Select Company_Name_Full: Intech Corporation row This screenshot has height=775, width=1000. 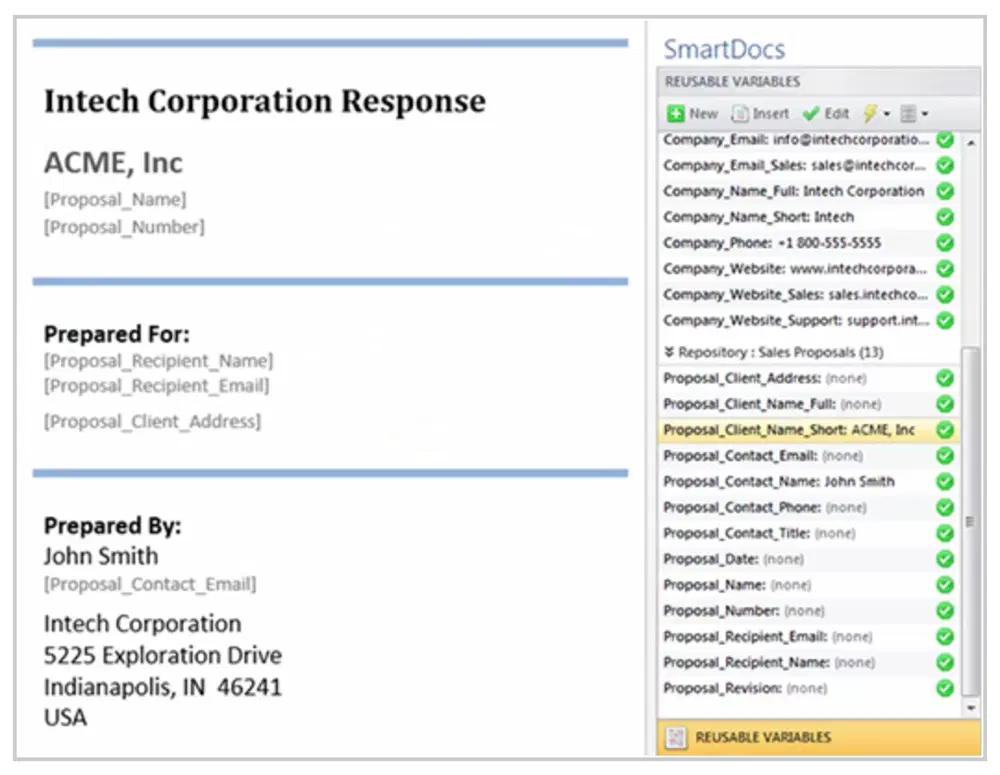pos(808,191)
